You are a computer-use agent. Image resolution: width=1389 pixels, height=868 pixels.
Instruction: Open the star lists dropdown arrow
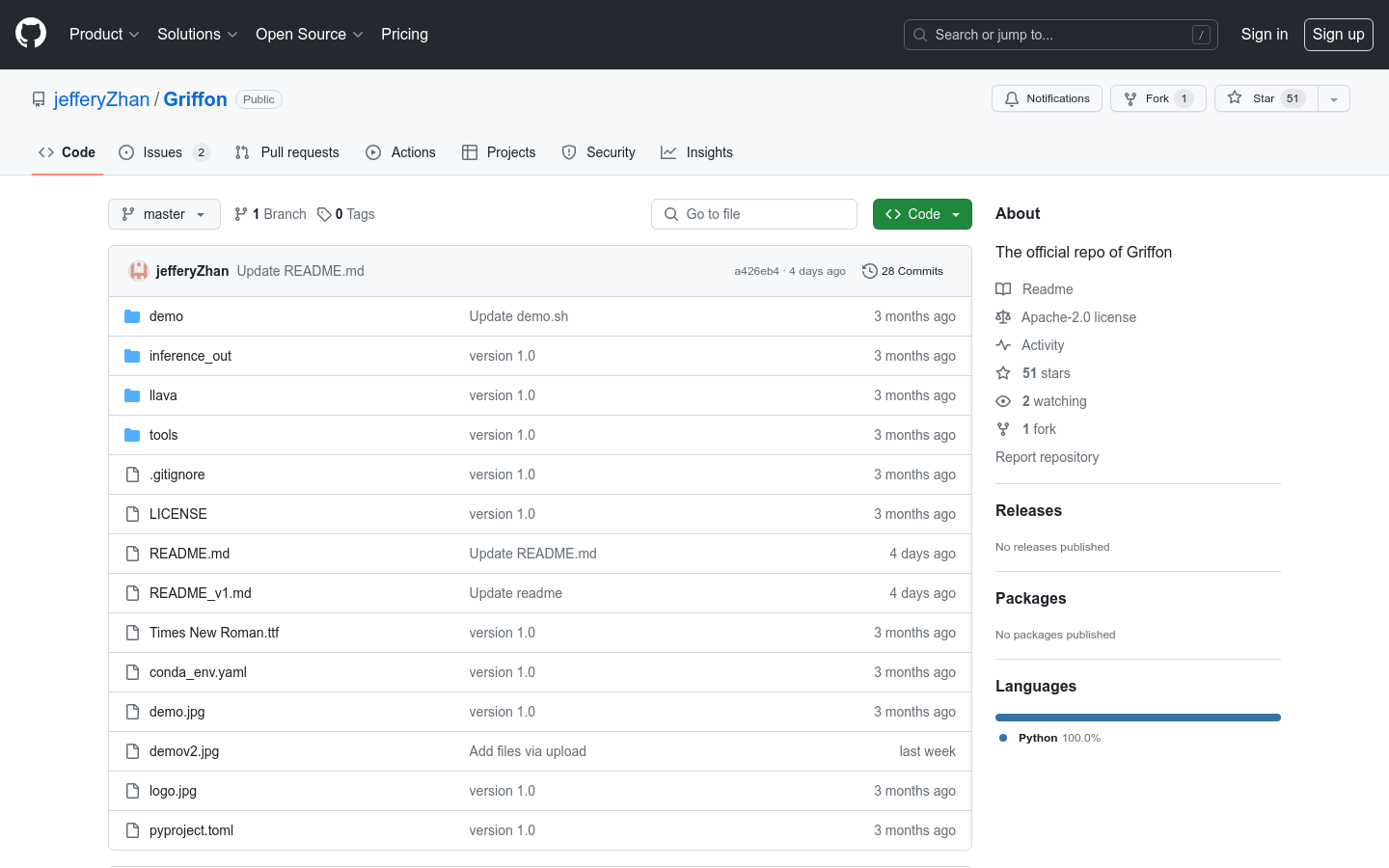point(1334,98)
